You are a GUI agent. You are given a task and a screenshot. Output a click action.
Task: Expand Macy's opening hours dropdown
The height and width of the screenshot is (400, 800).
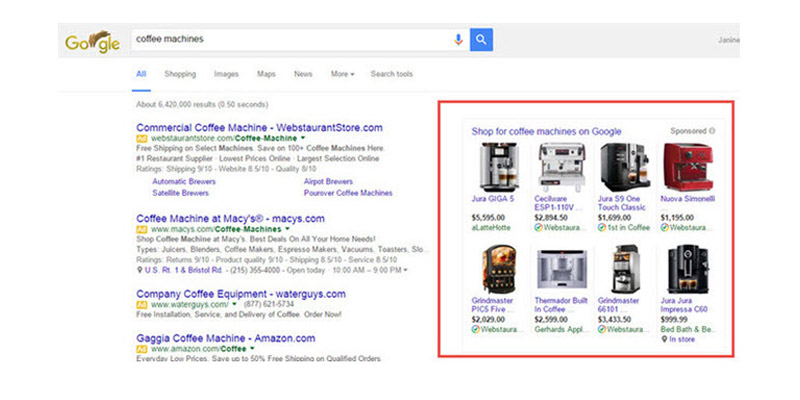pyautogui.click(x=406, y=270)
